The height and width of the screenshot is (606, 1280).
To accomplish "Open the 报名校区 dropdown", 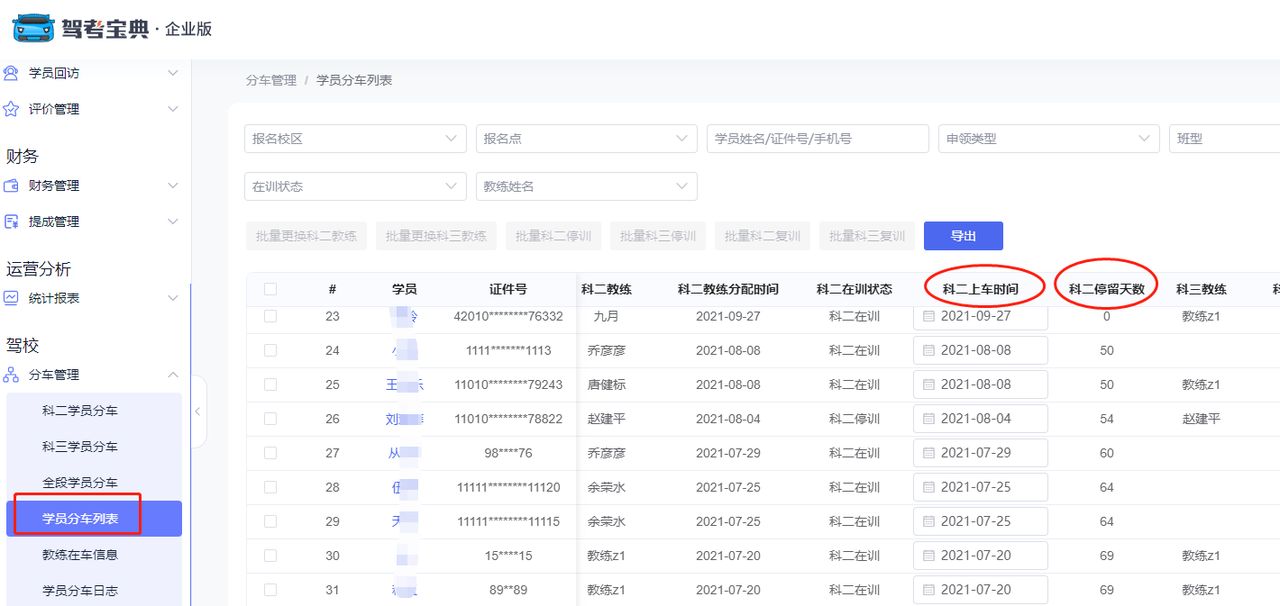I will 355,139.
